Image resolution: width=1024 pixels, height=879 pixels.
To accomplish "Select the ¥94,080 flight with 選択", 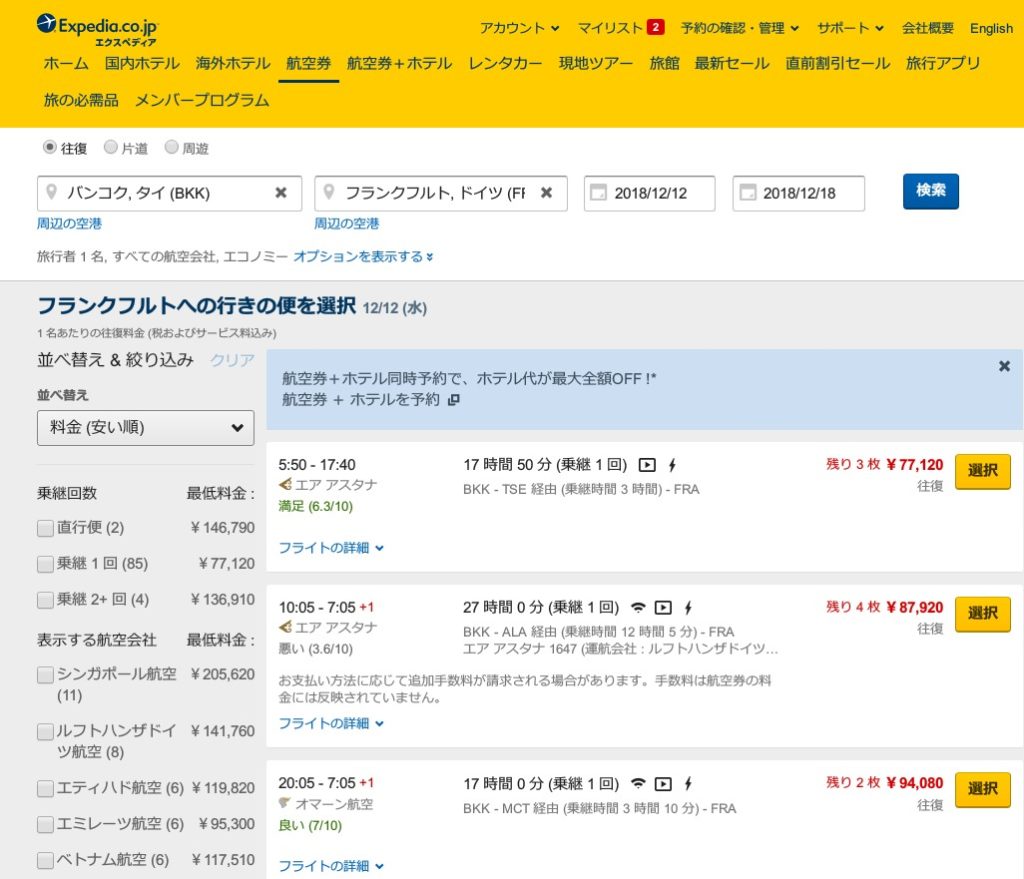I will (982, 790).
